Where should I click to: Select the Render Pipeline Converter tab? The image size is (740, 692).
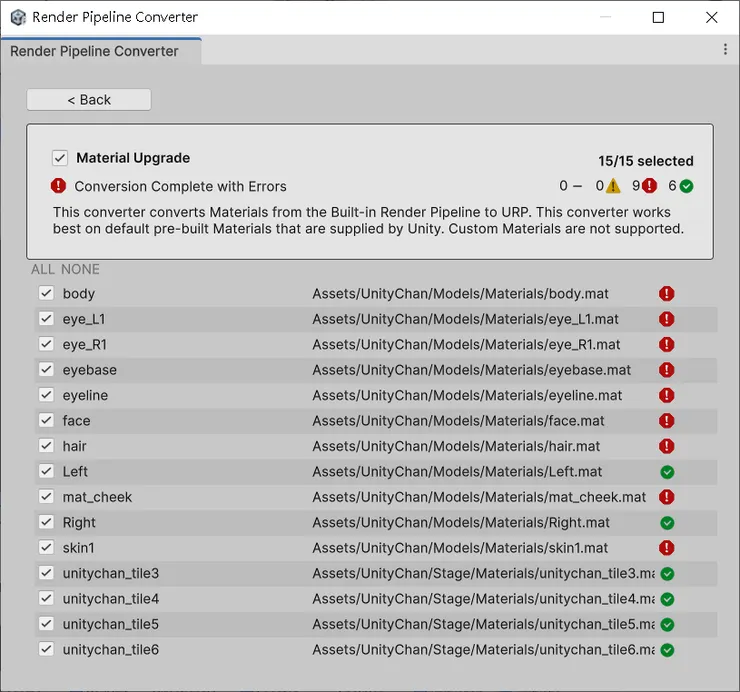click(x=95, y=51)
